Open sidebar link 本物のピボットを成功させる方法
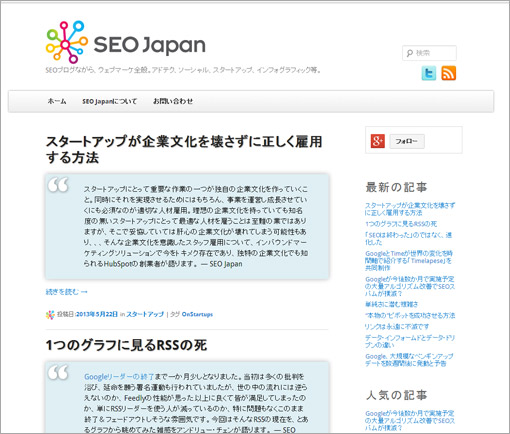510x434 pixels. pos(410,315)
